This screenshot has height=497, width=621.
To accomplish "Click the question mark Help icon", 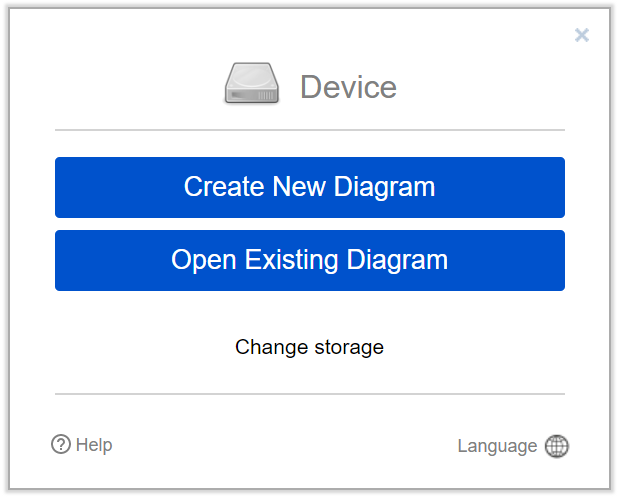I will [x=61, y=444].
